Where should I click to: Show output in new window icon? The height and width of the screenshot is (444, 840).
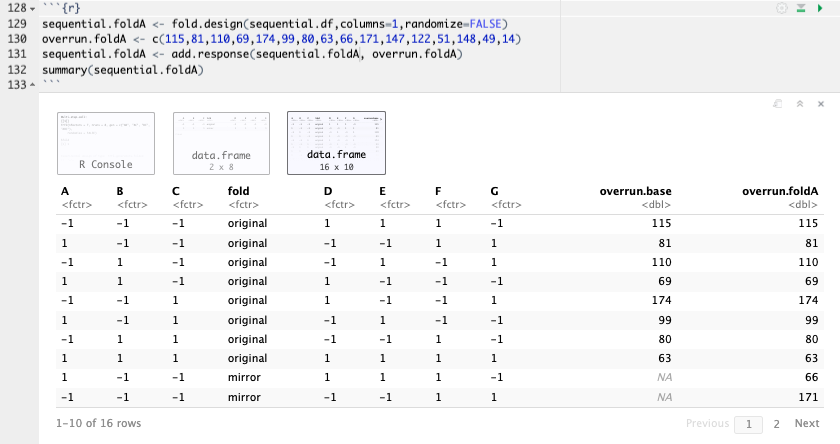pyautogui.click(x=777, y=103)
